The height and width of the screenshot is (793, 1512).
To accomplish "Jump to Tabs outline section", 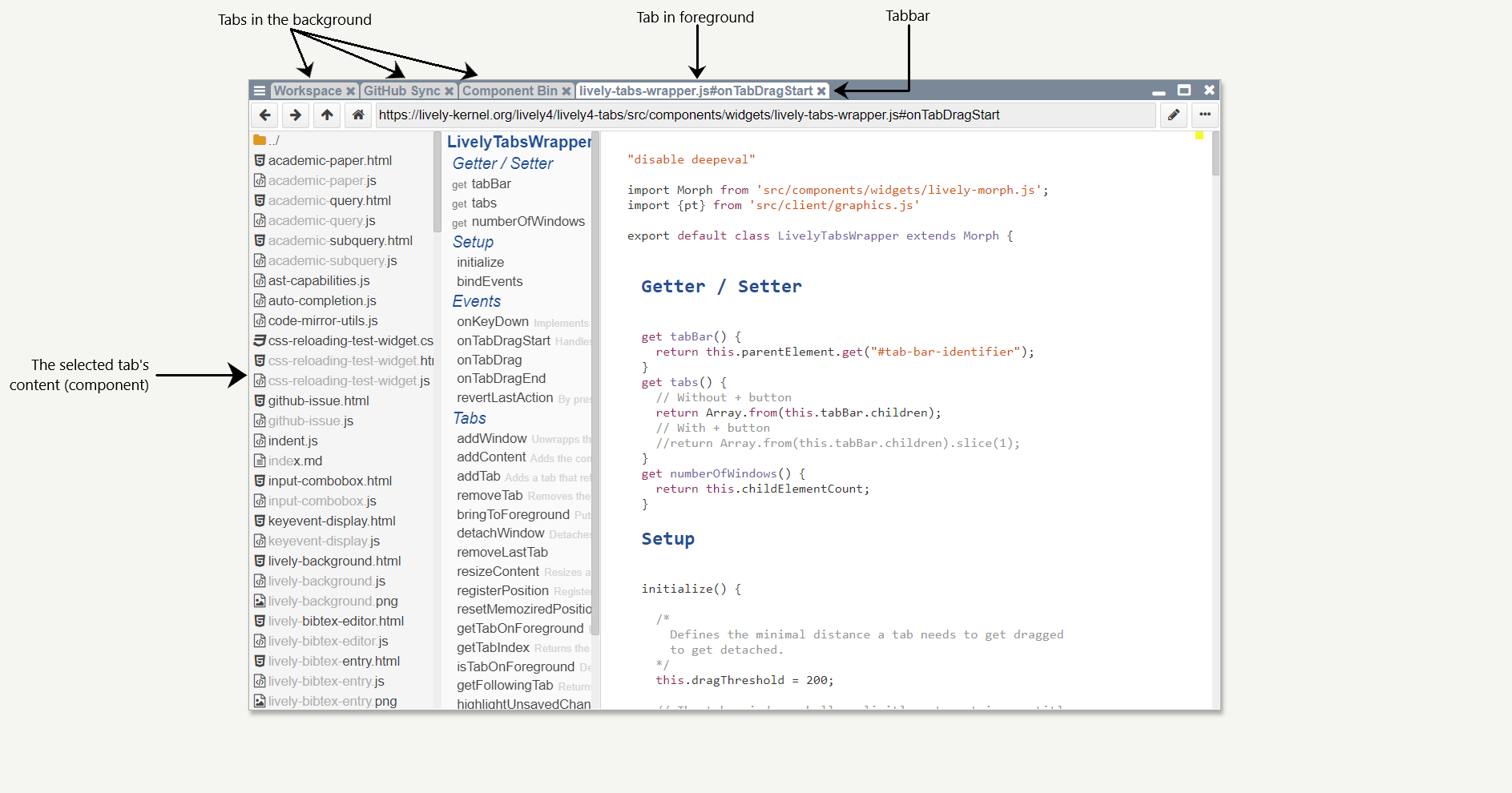I will point(469,418).
